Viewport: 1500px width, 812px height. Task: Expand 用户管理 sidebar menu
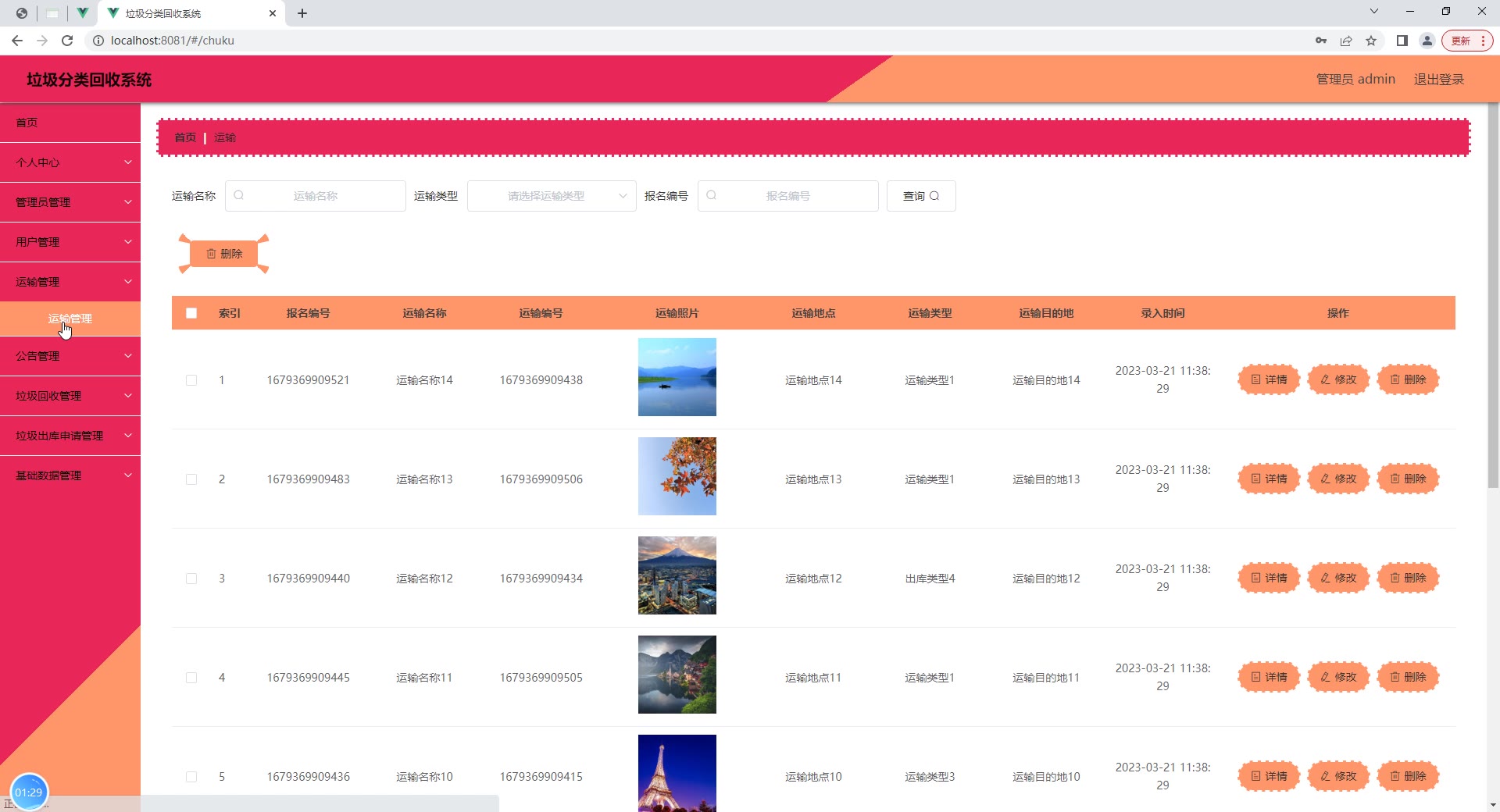[70, 242]
